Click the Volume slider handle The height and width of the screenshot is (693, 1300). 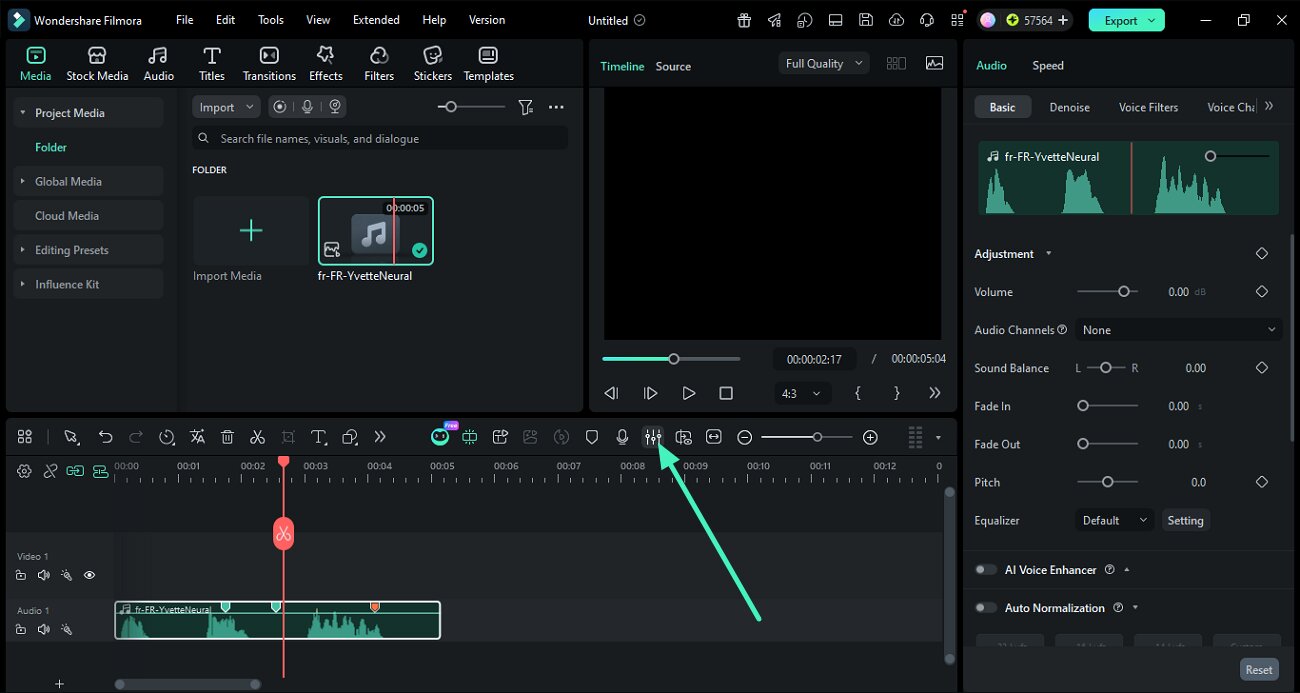pyautogui.click(x=1123, y=292)
